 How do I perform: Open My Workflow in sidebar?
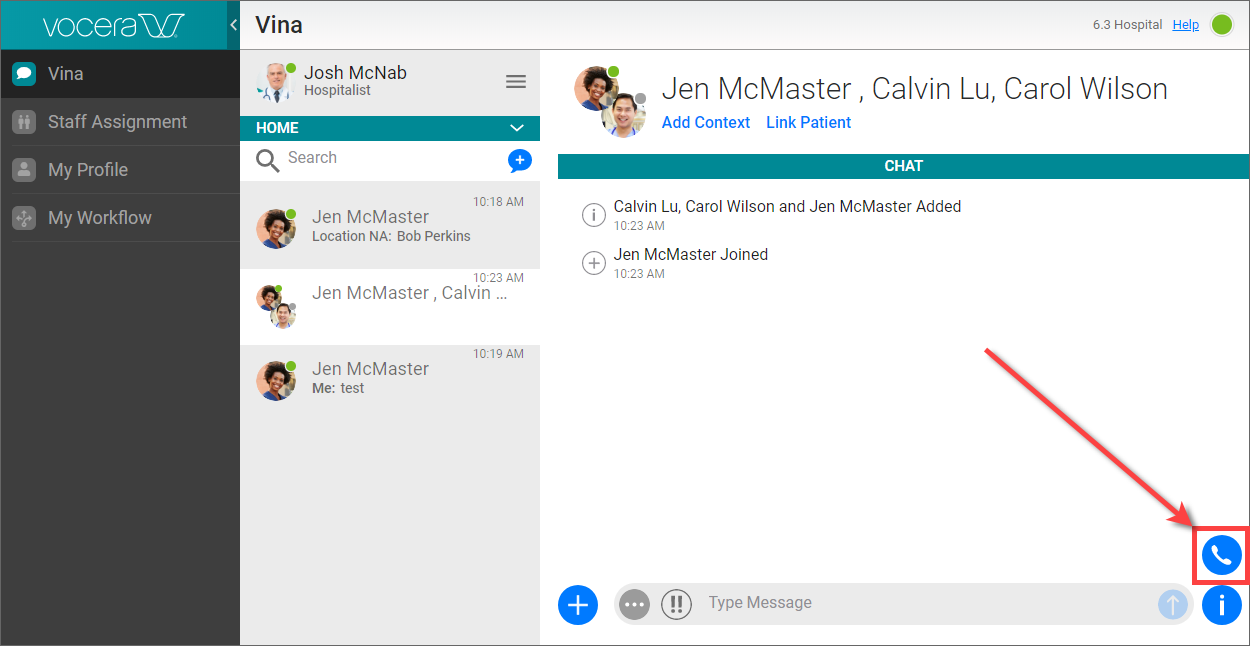pos(100,218)
